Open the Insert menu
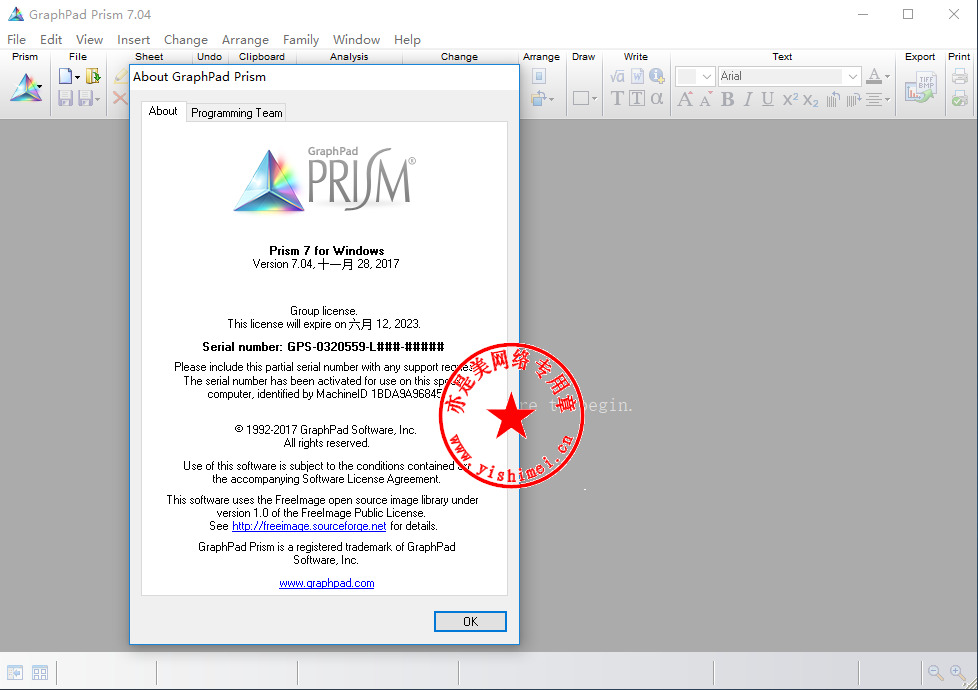978x690 pixels. [133, 40]
